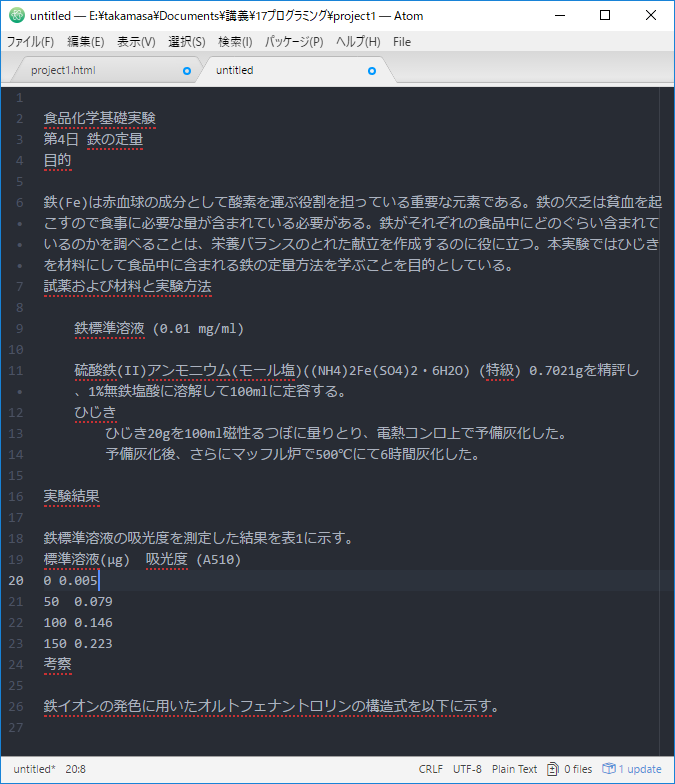Viewport: 675px width, 784px height.
Task: Click the 20:8 cursor position indicator
Action: click(x=76, y=769)
